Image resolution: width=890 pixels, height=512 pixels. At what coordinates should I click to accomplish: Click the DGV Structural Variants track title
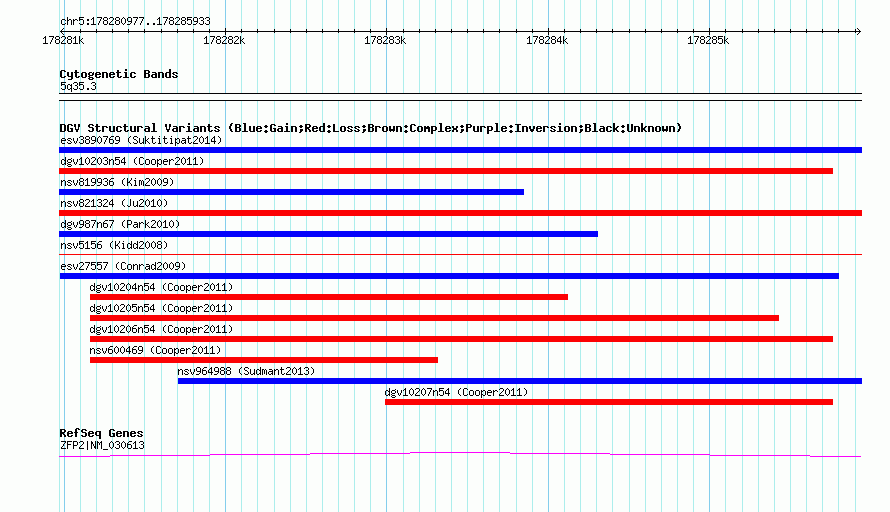coord(370,128)
